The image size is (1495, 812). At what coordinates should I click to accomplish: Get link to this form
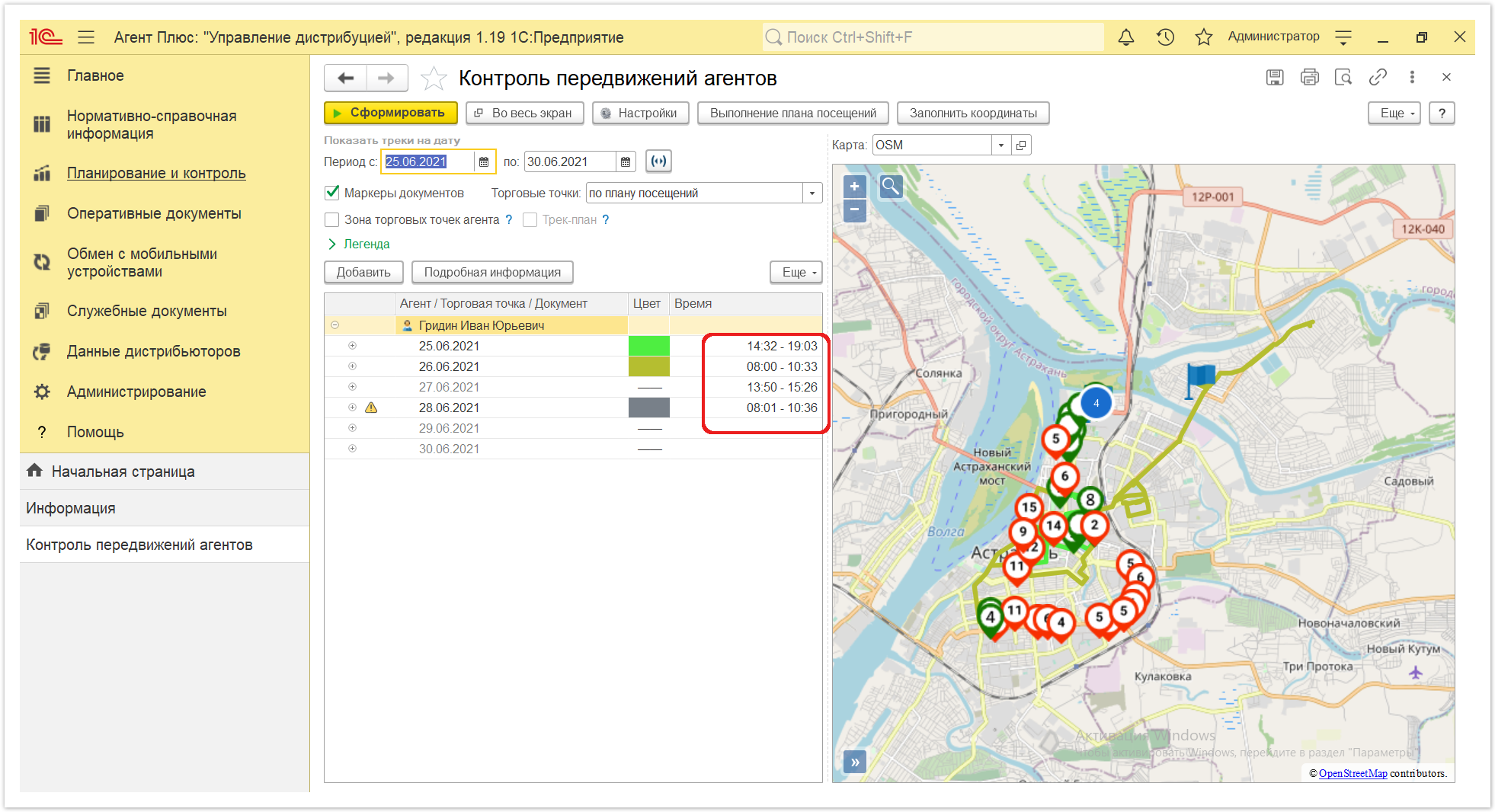pyautogui.click(x=1378, y=77)
